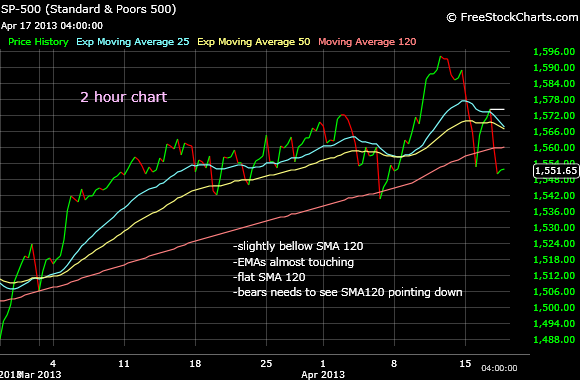Click the 1,494.00 price axis label
This screenshot has width=580, height=380.
point(554,323)
